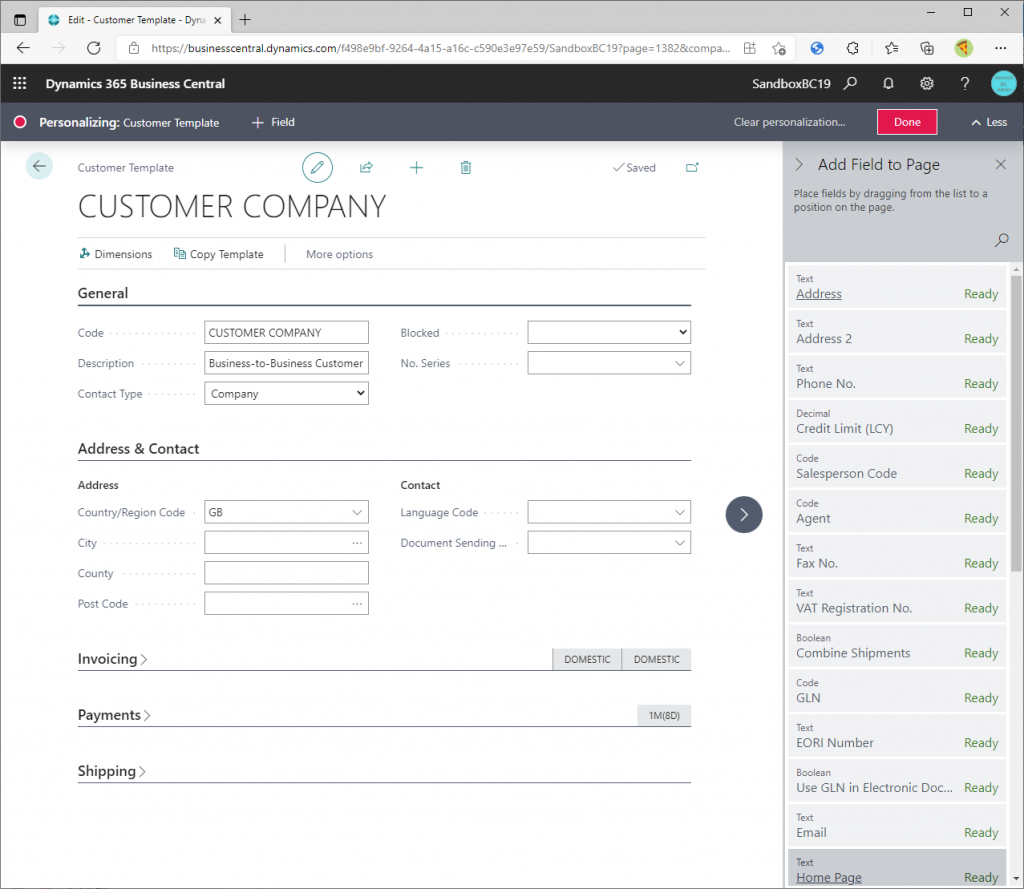Click the Description input field
This screenshot has height=889, width=1024.
point(286,363)
